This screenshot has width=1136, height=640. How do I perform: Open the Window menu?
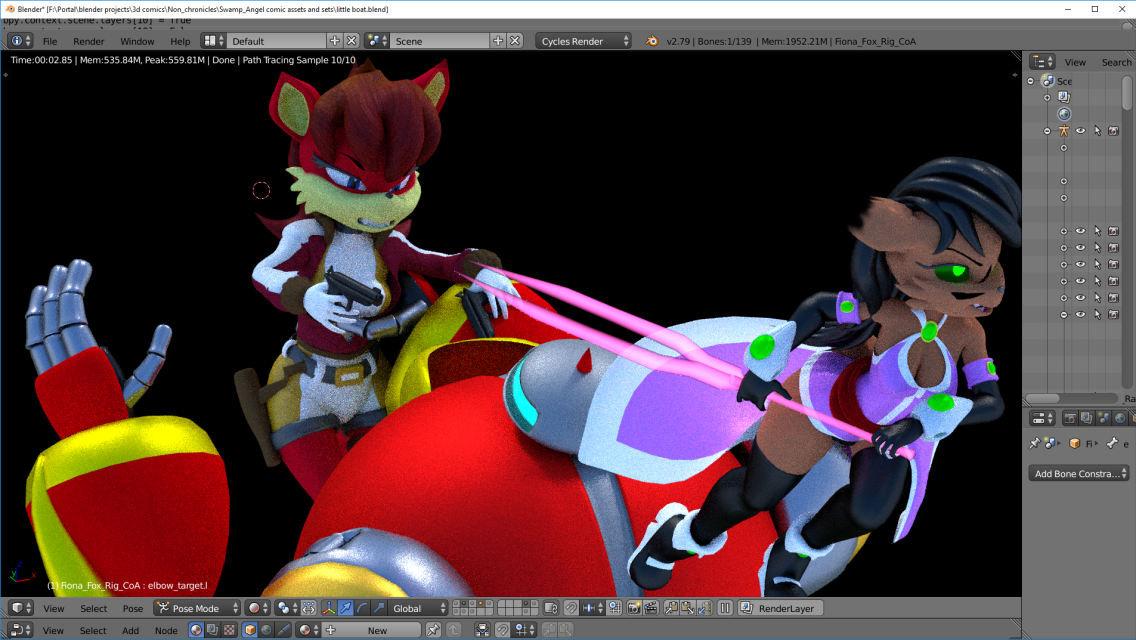pyautogui.click(x=137, y=41)
